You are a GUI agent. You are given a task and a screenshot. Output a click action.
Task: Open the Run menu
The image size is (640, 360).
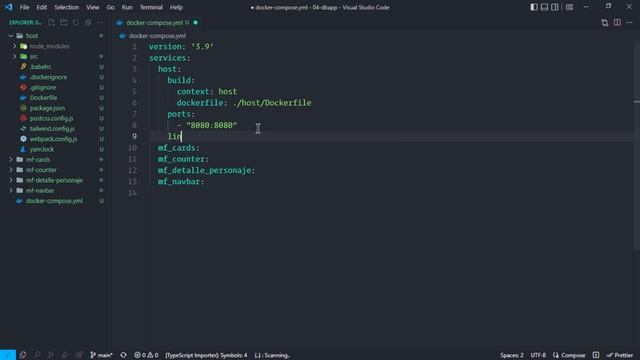coord(127,7)
